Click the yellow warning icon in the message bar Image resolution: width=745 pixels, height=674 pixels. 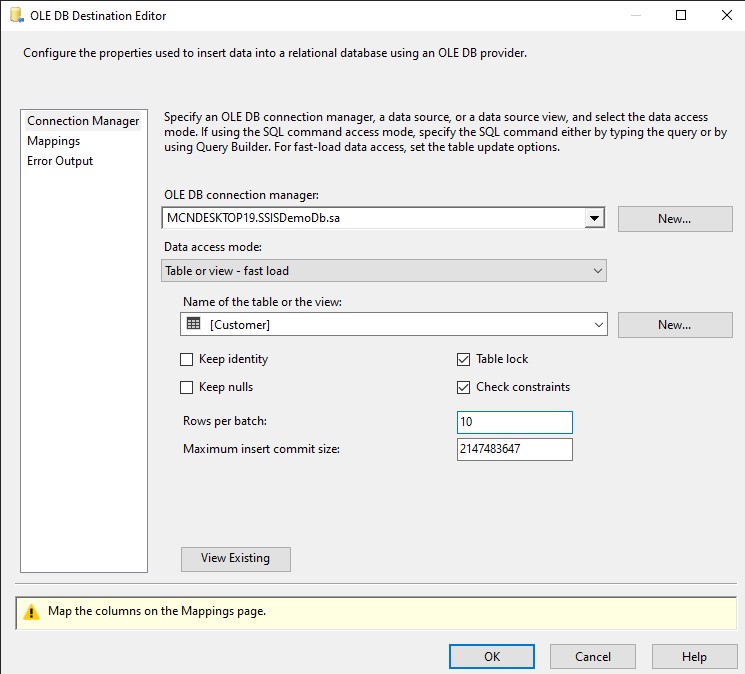pos(31,611)
